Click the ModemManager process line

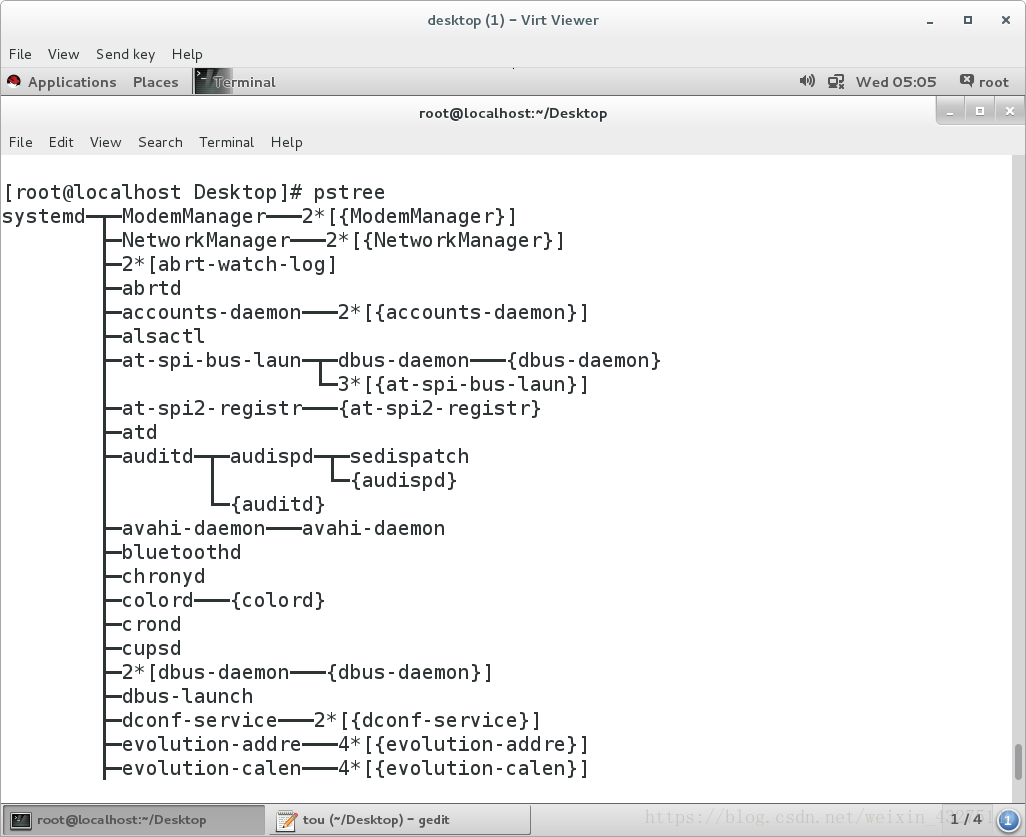coord(319,216)
